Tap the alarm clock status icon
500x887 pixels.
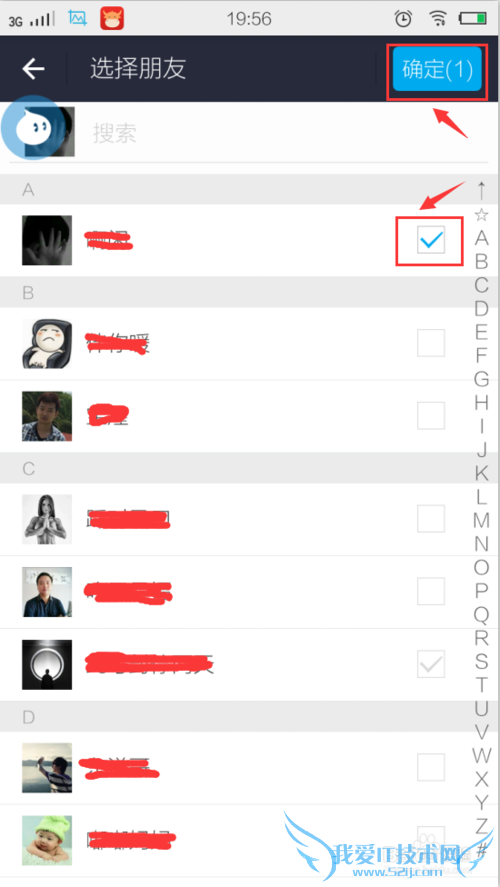tap(403, 19)
